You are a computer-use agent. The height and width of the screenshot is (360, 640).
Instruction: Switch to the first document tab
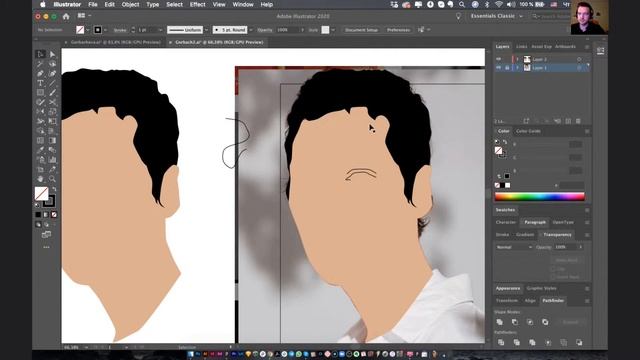point(116,42)
